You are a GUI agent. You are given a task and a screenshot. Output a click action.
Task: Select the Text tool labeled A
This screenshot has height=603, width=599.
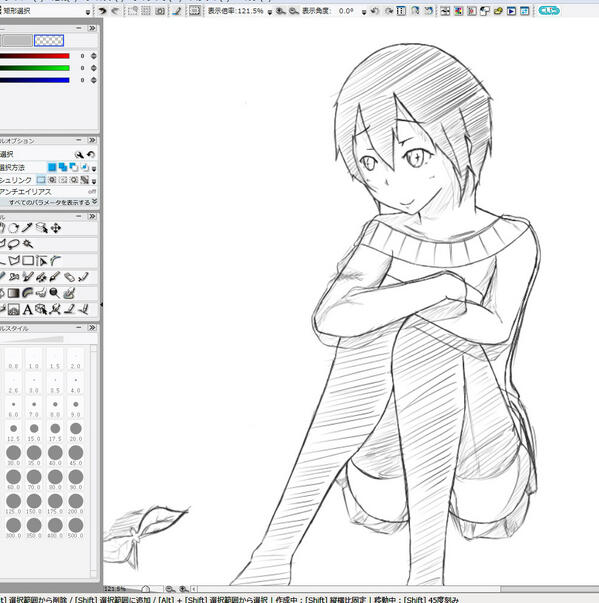point(27,310)
